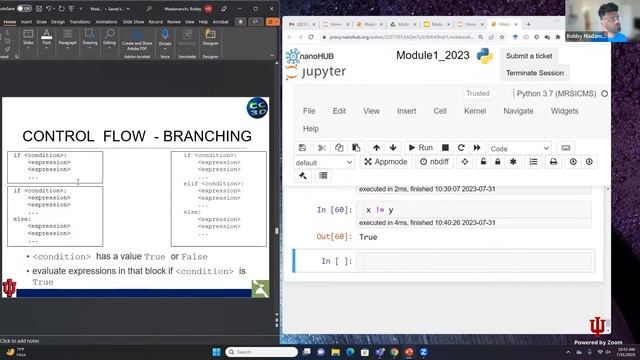
Task: Interrupt the kernel with the stop icon
Action: pos(445,148)
